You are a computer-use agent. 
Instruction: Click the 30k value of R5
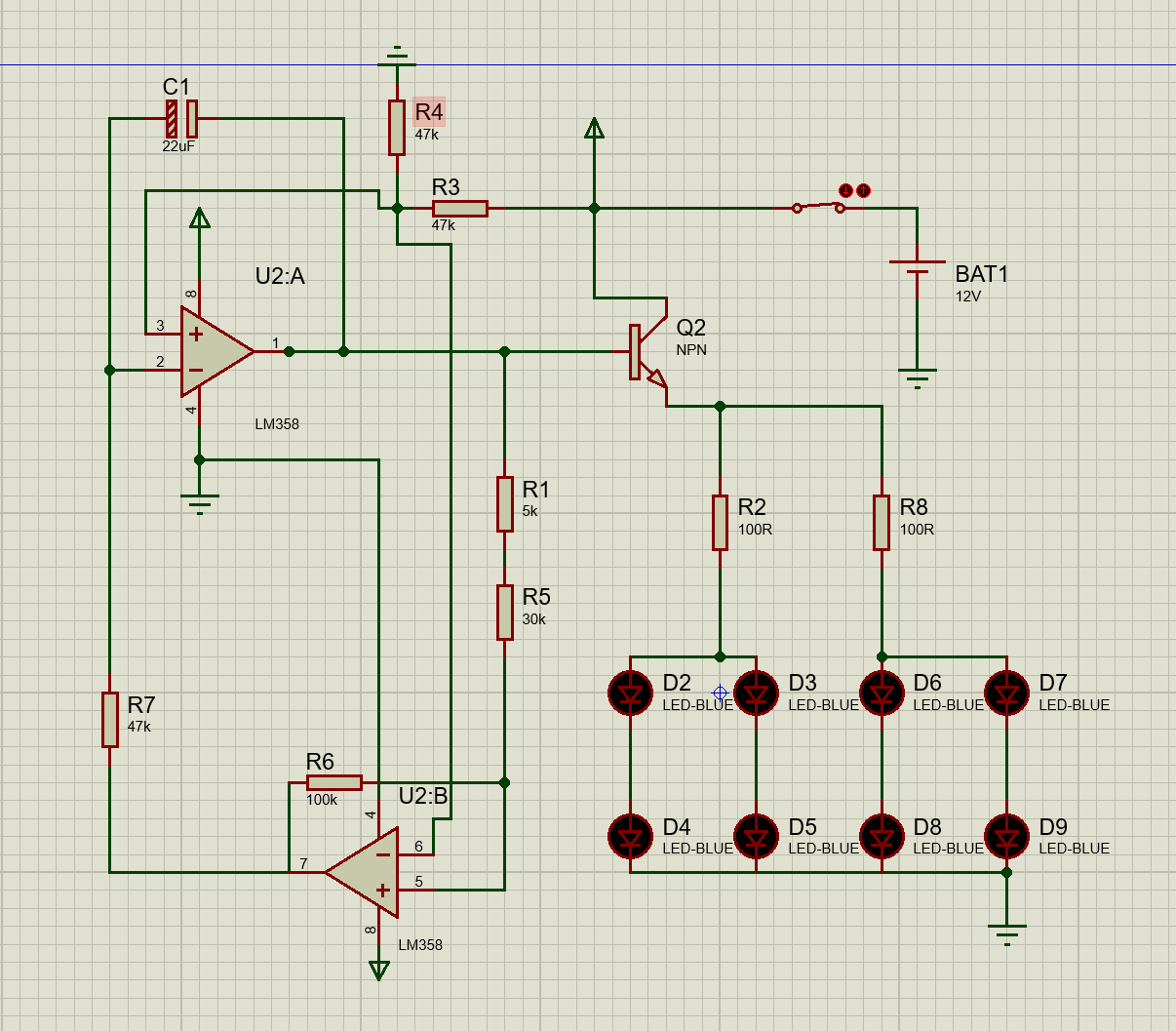click(533, 619)
